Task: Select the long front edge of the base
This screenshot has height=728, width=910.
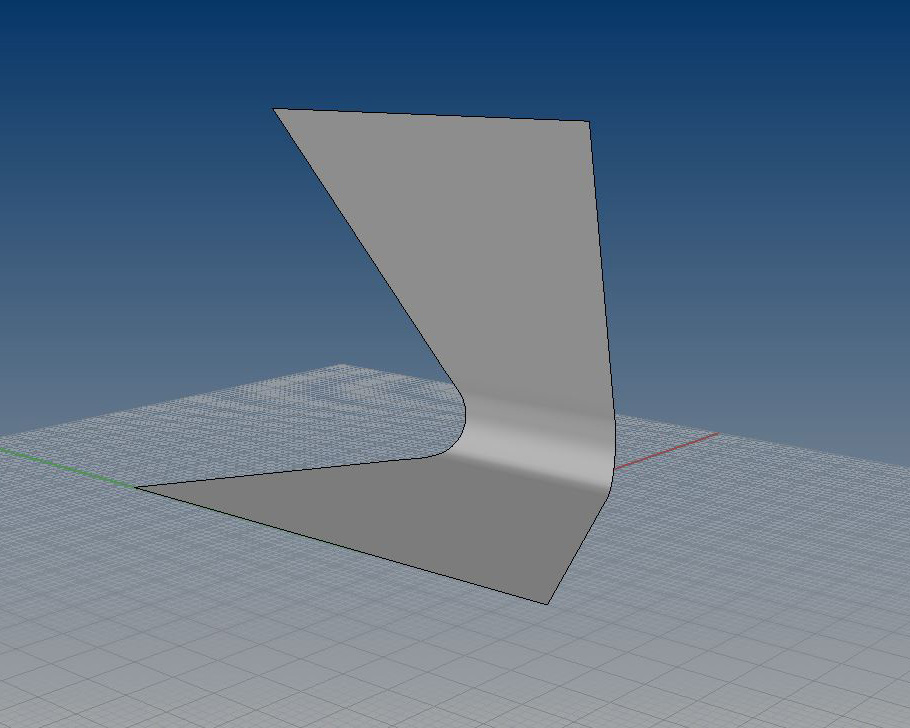Action: click(340, 545)
